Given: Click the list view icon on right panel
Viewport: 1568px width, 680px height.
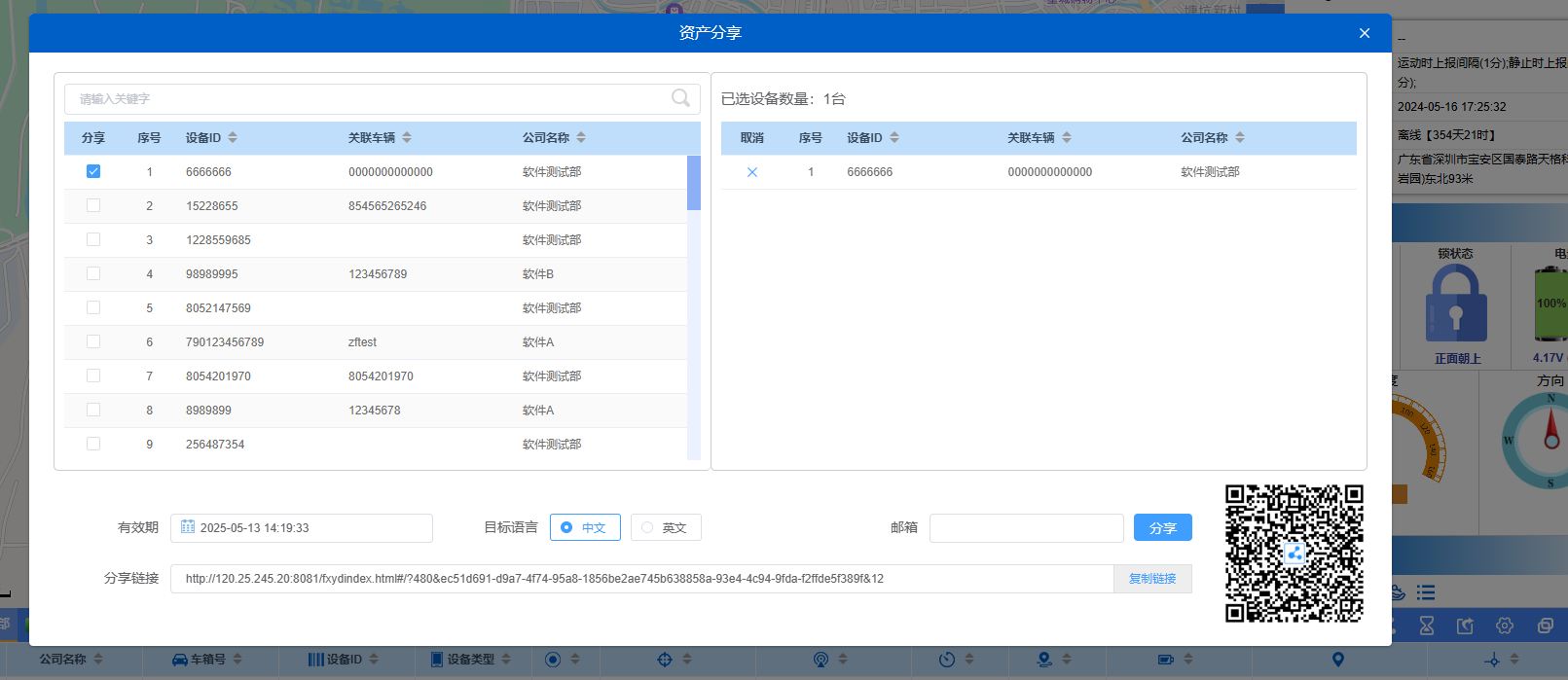Looking at the screenshot, I should 1426,592.
